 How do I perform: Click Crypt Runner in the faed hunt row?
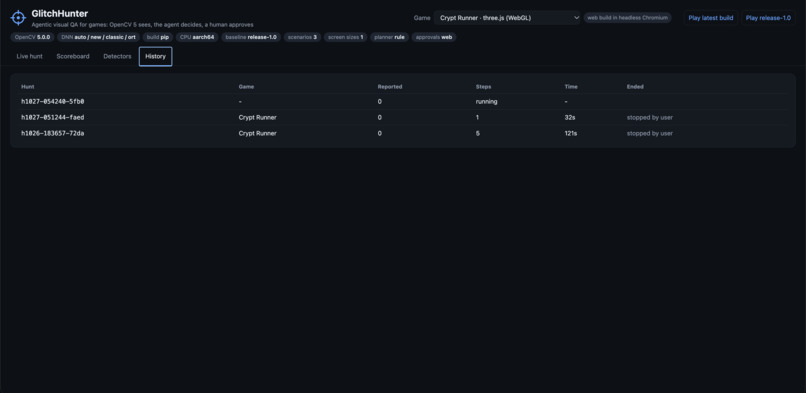[258, 118]
